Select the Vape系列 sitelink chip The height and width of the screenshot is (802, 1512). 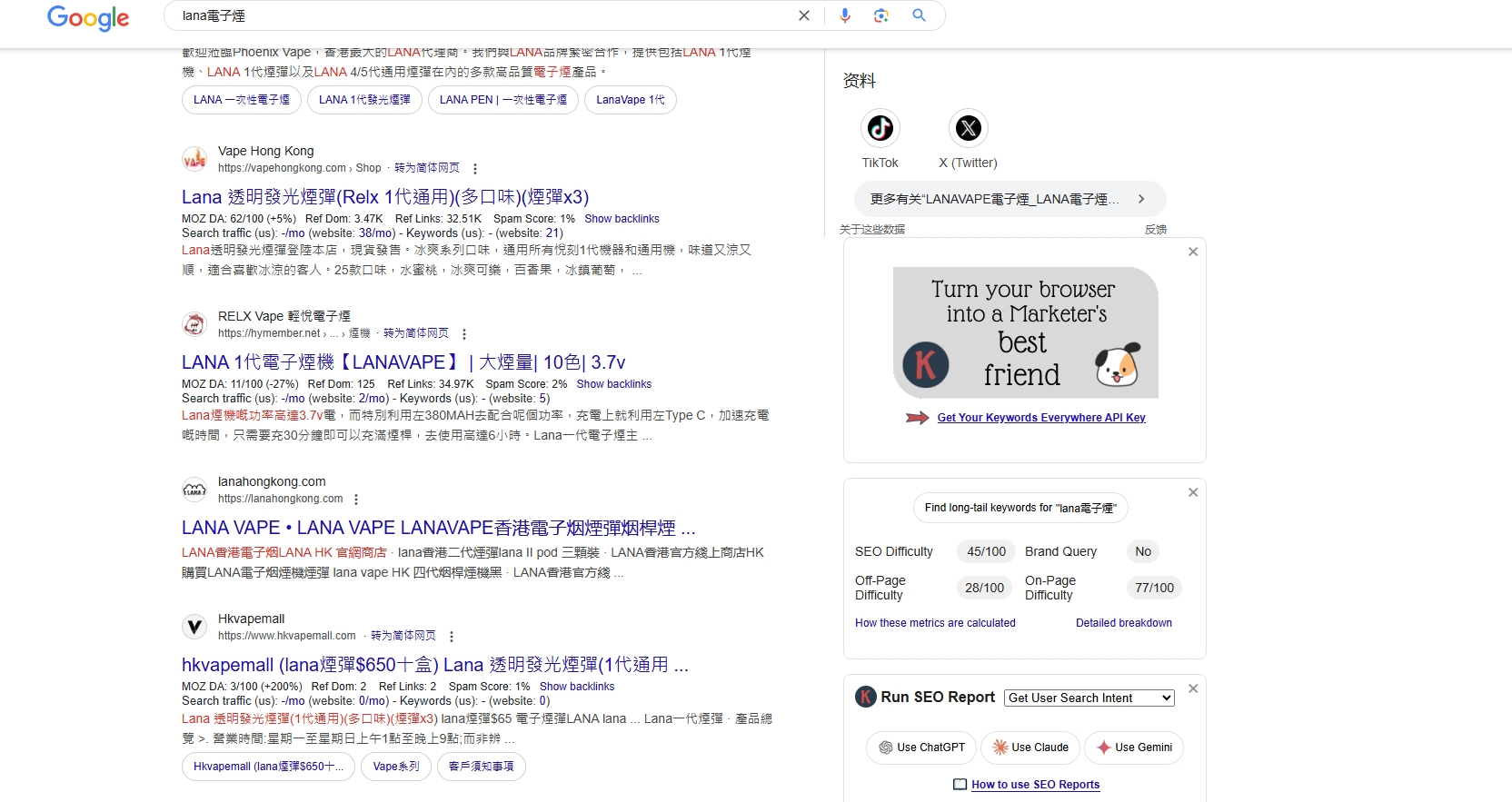[396, 767]
